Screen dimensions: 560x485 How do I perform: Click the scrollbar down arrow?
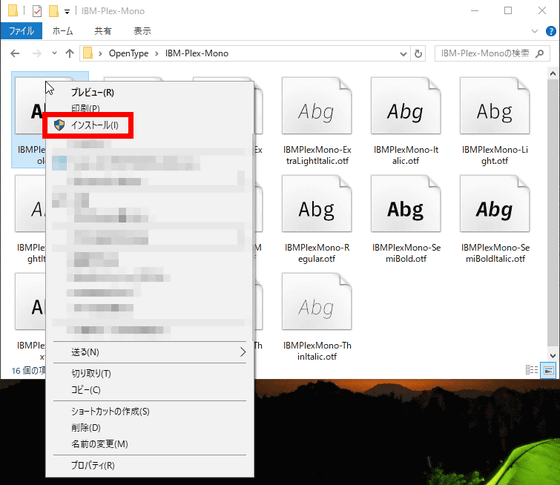(552, 355)
